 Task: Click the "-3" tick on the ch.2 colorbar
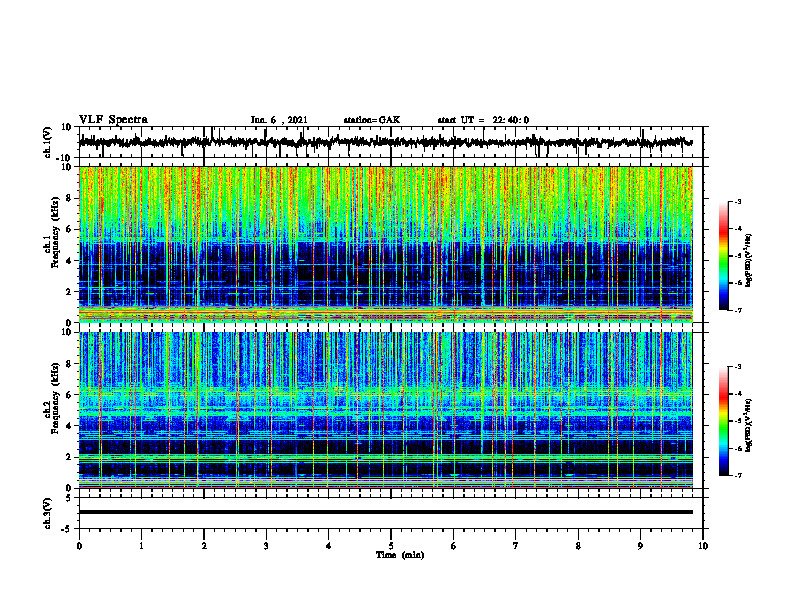pyautogui.click(x=737, y=367)
